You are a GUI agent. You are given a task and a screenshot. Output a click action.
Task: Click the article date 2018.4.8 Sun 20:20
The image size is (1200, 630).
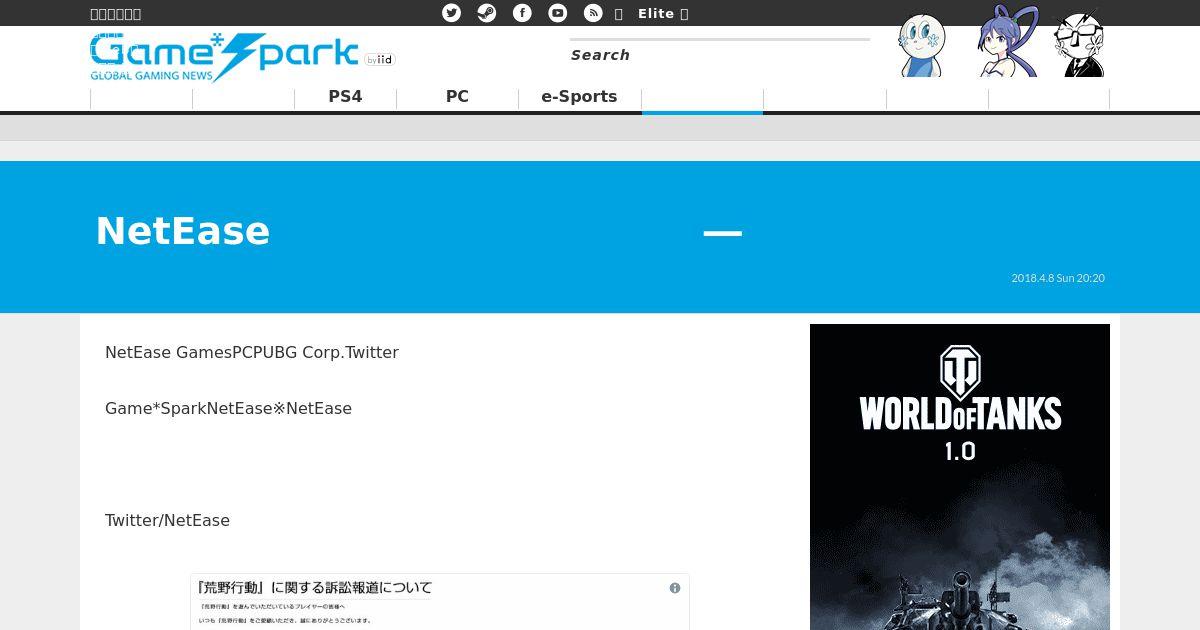tap(1058, 278)
